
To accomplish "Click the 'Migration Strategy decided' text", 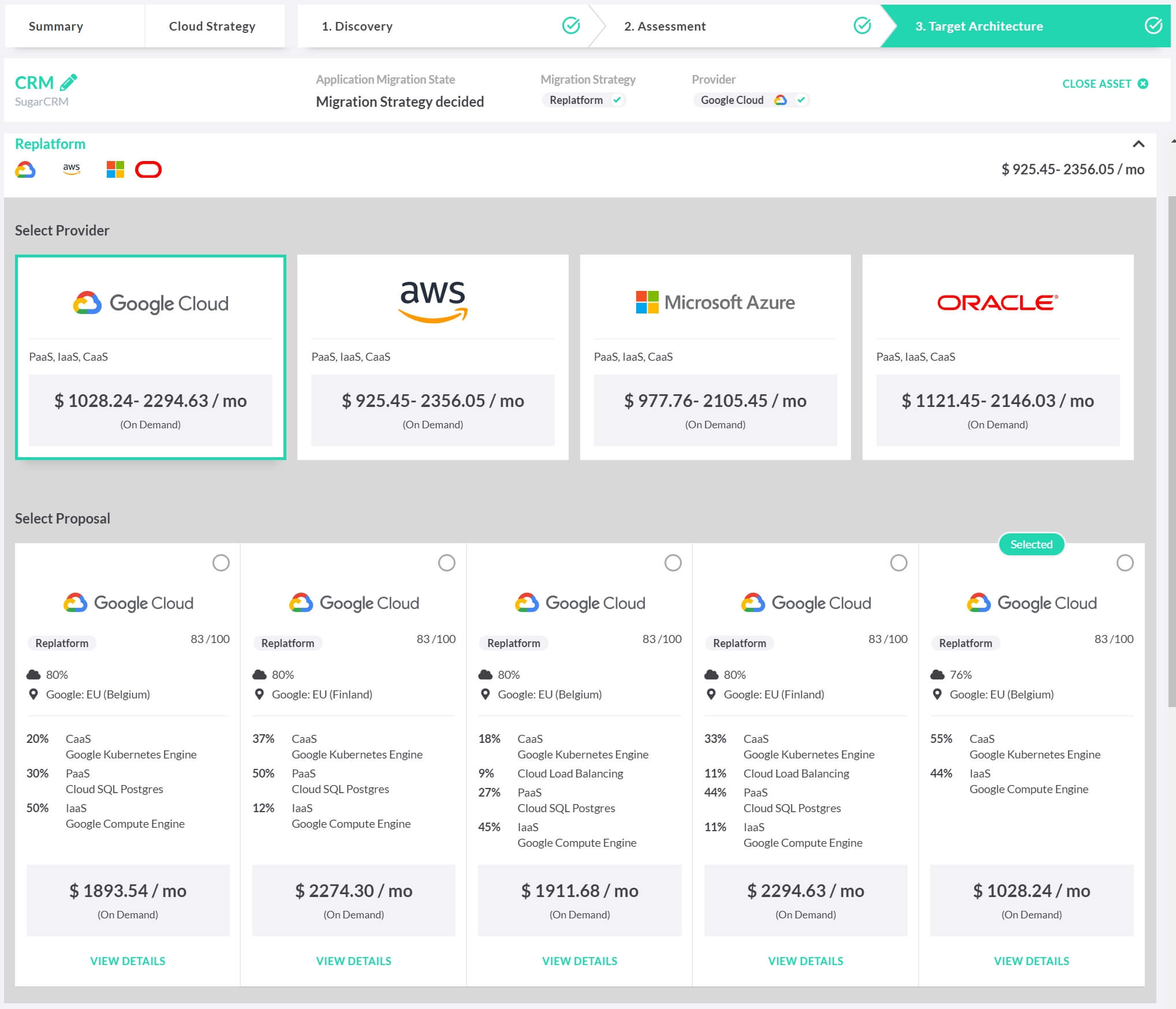I will pos(400,102).
